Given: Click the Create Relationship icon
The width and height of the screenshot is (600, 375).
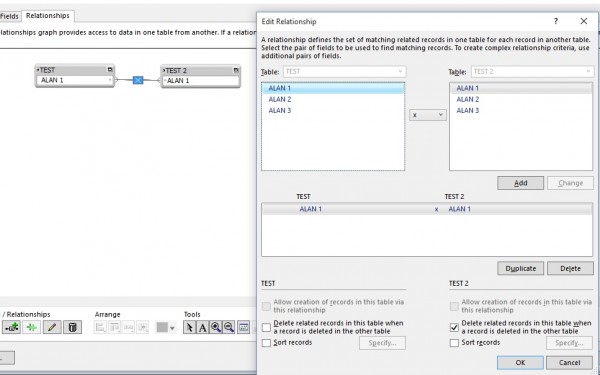Looking at the screenshot, I should click(11, 328).
